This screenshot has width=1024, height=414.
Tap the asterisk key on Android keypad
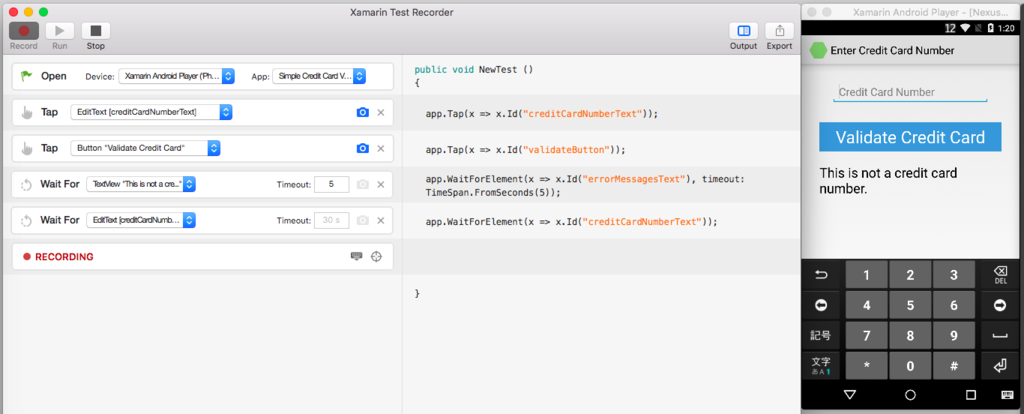(x=867, y=366)
